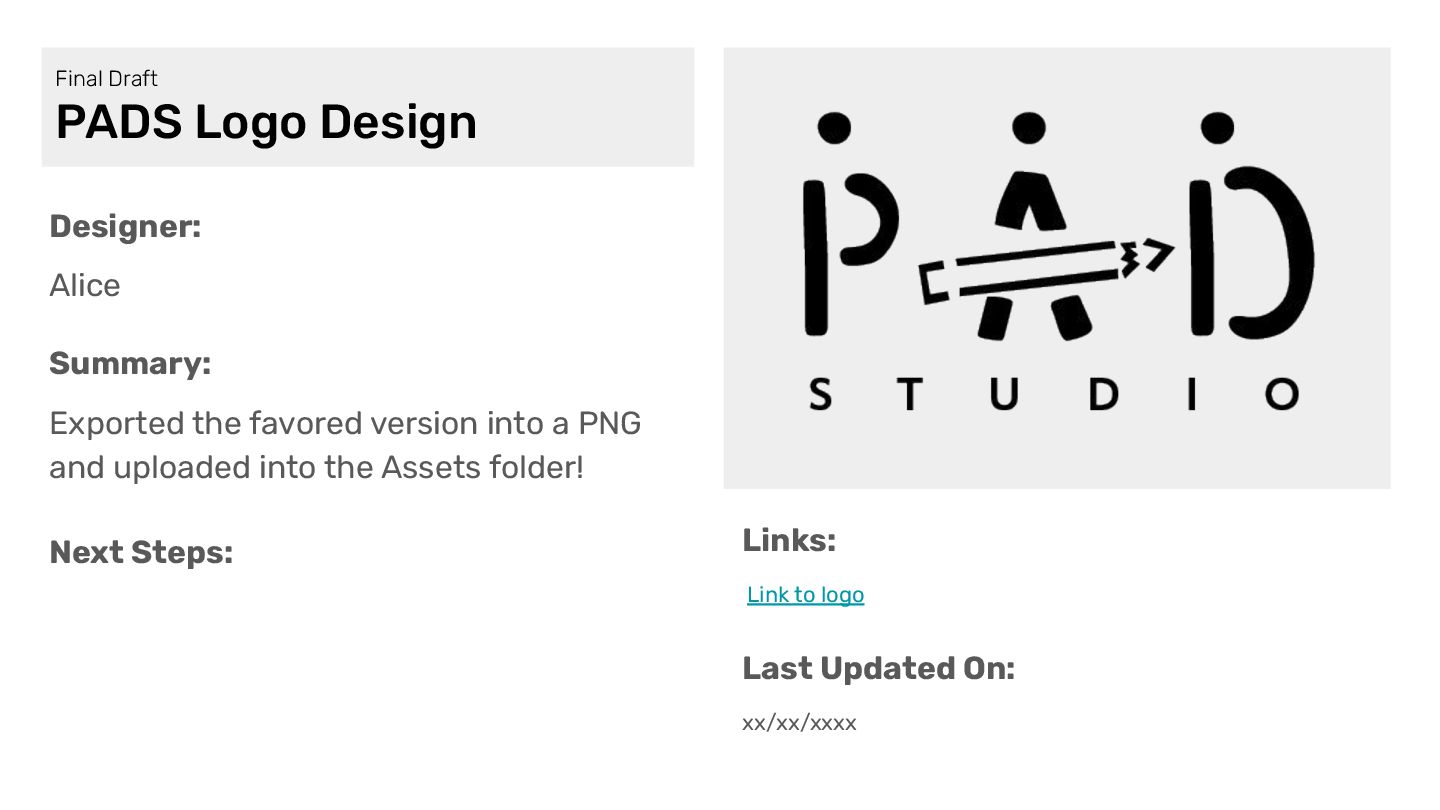The height and width of the screenshot is (810, 1440).
Task: Click the 'PADS Logo Design' title
Action: (266, 122)
